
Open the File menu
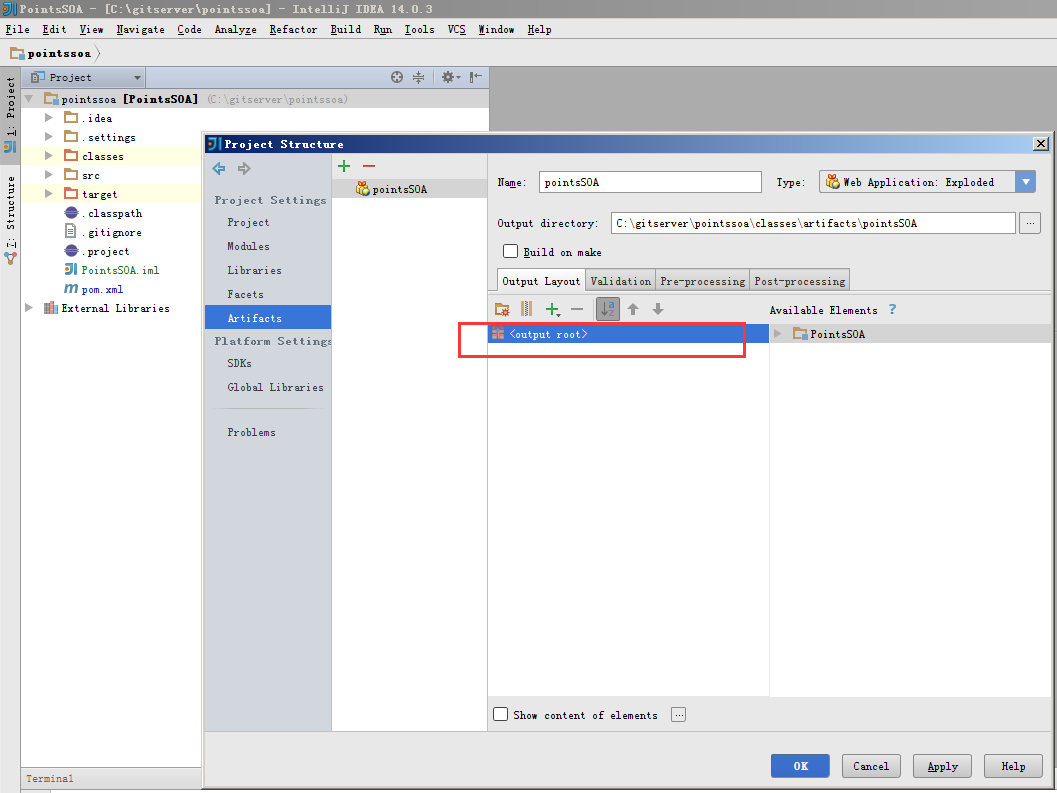click(18, 30)
